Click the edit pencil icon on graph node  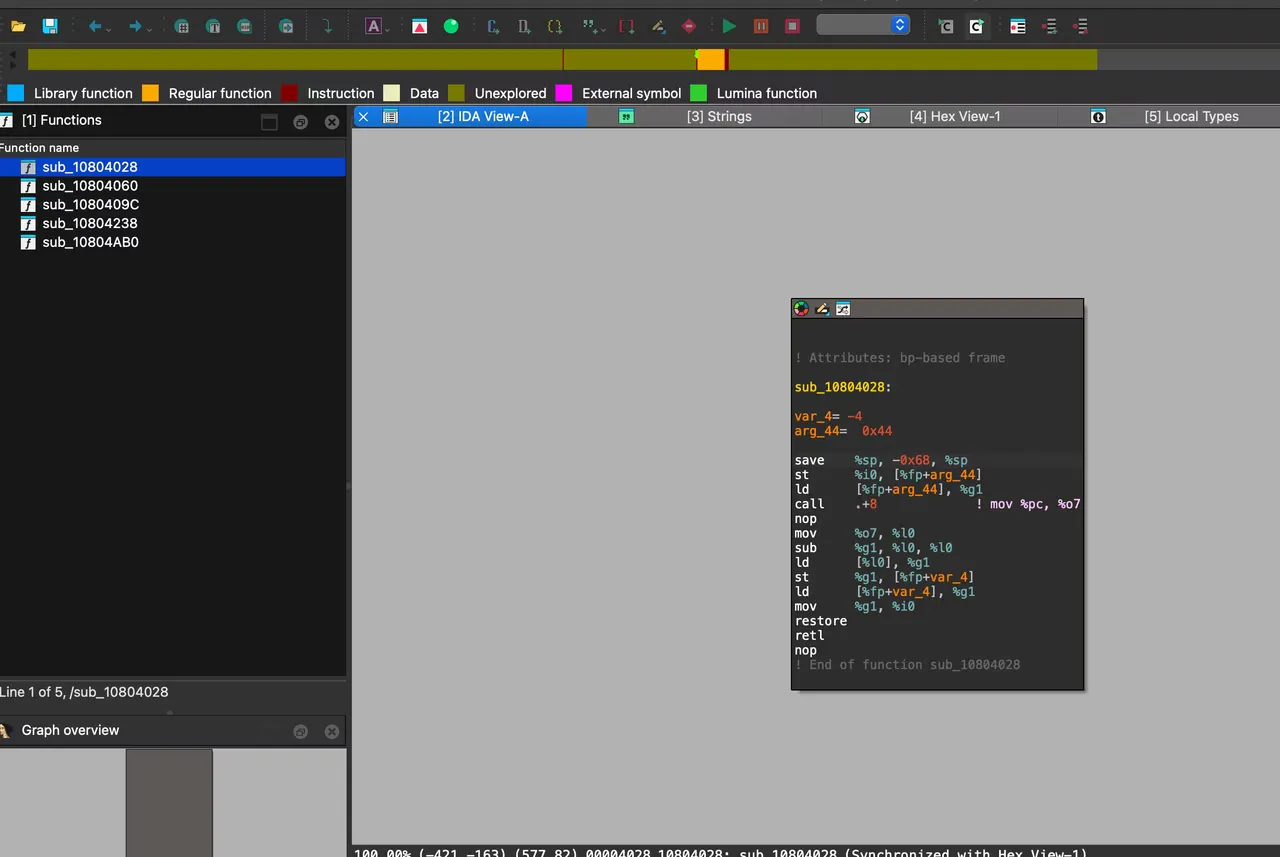point(822,309)
